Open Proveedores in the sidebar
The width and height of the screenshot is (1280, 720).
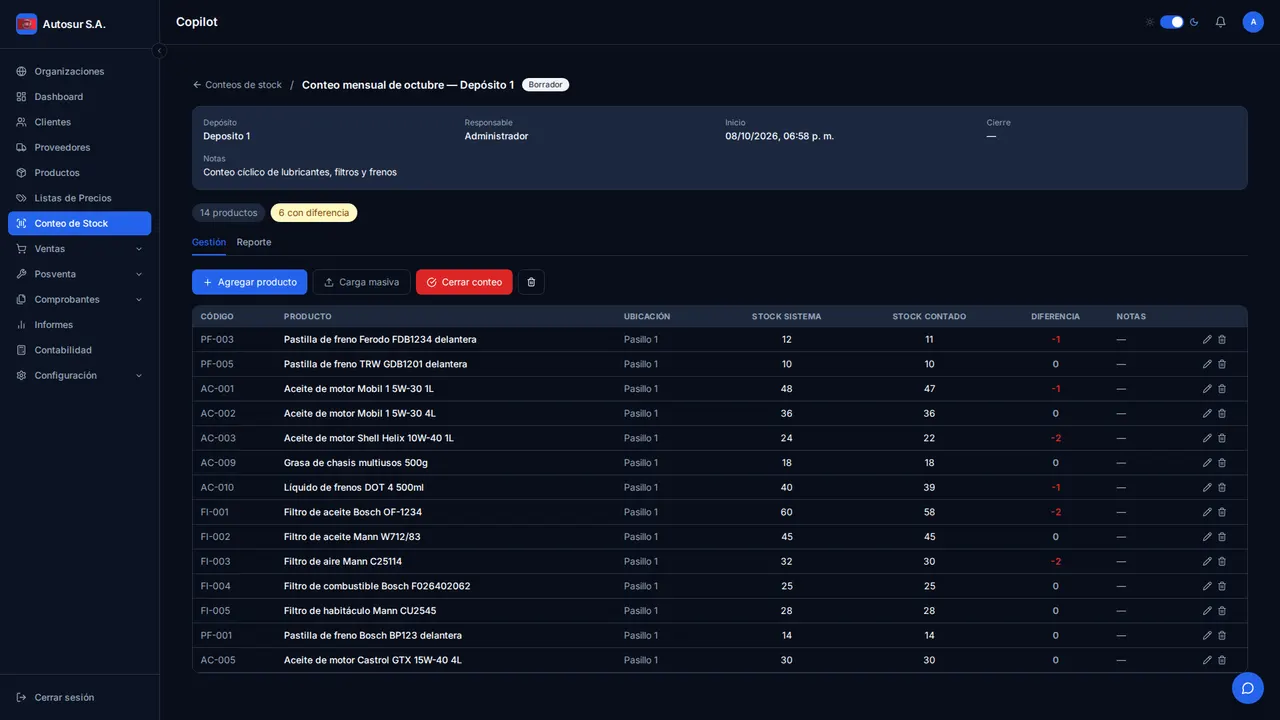click(x=79, y=147)
